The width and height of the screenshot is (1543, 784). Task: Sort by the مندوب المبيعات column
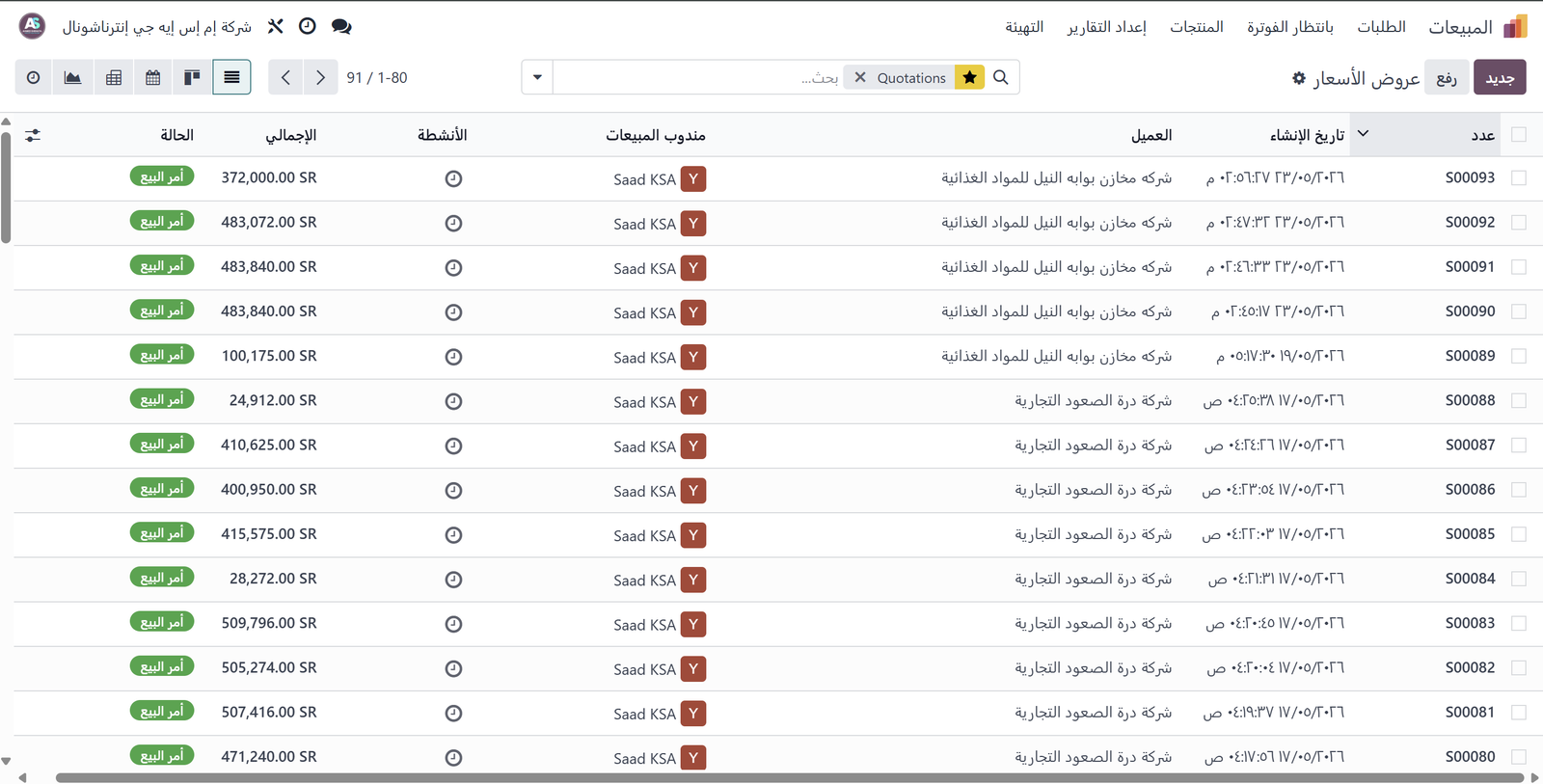point(656,135)
